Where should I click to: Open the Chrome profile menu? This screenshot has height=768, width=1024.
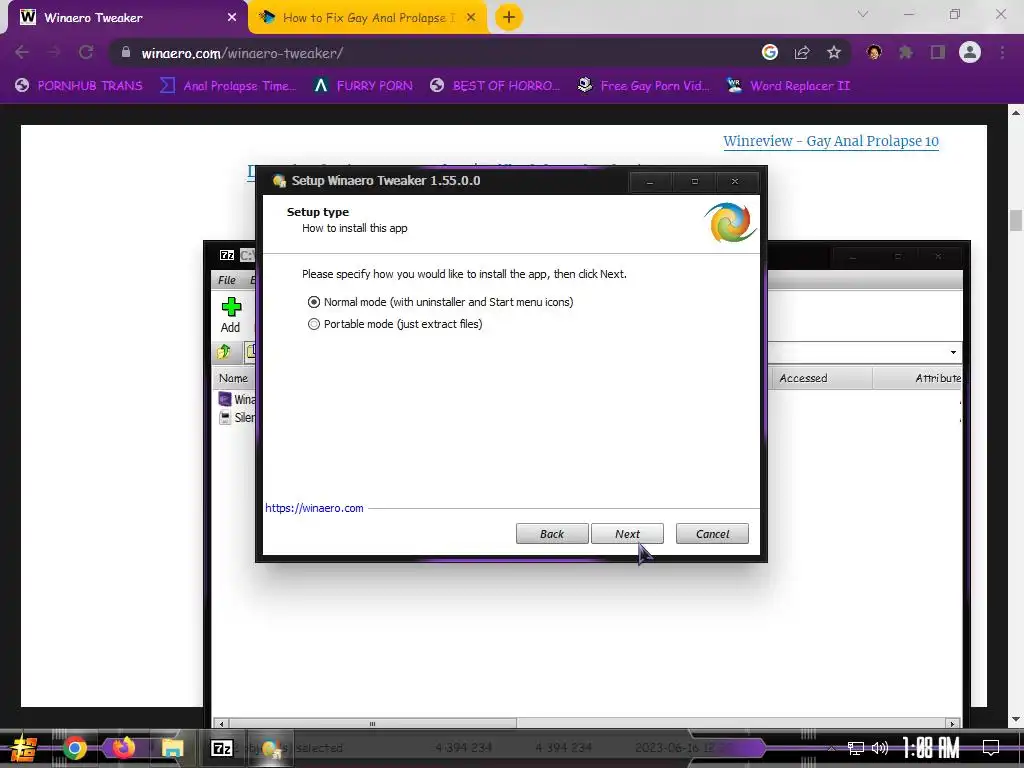tap(970, 52)
